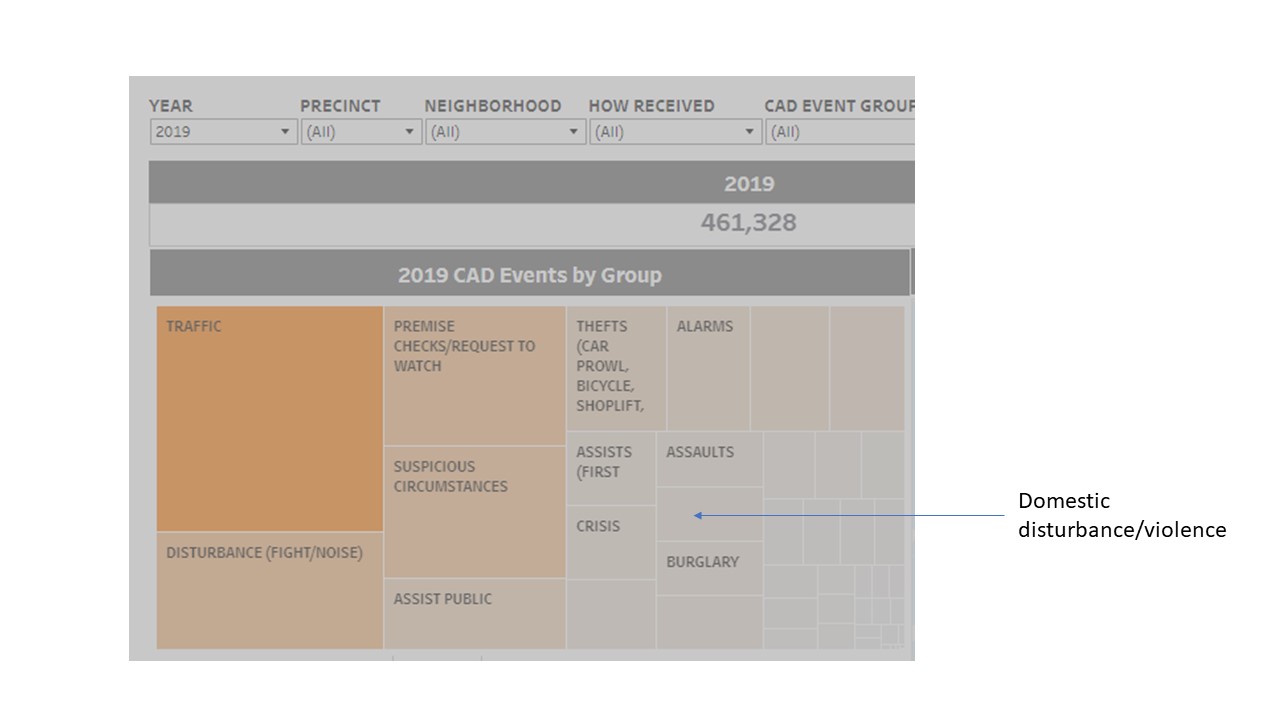The image size is (1280, 720).
Task: Select the TRAFFIC treemap tile
Action: pos(269,418)
